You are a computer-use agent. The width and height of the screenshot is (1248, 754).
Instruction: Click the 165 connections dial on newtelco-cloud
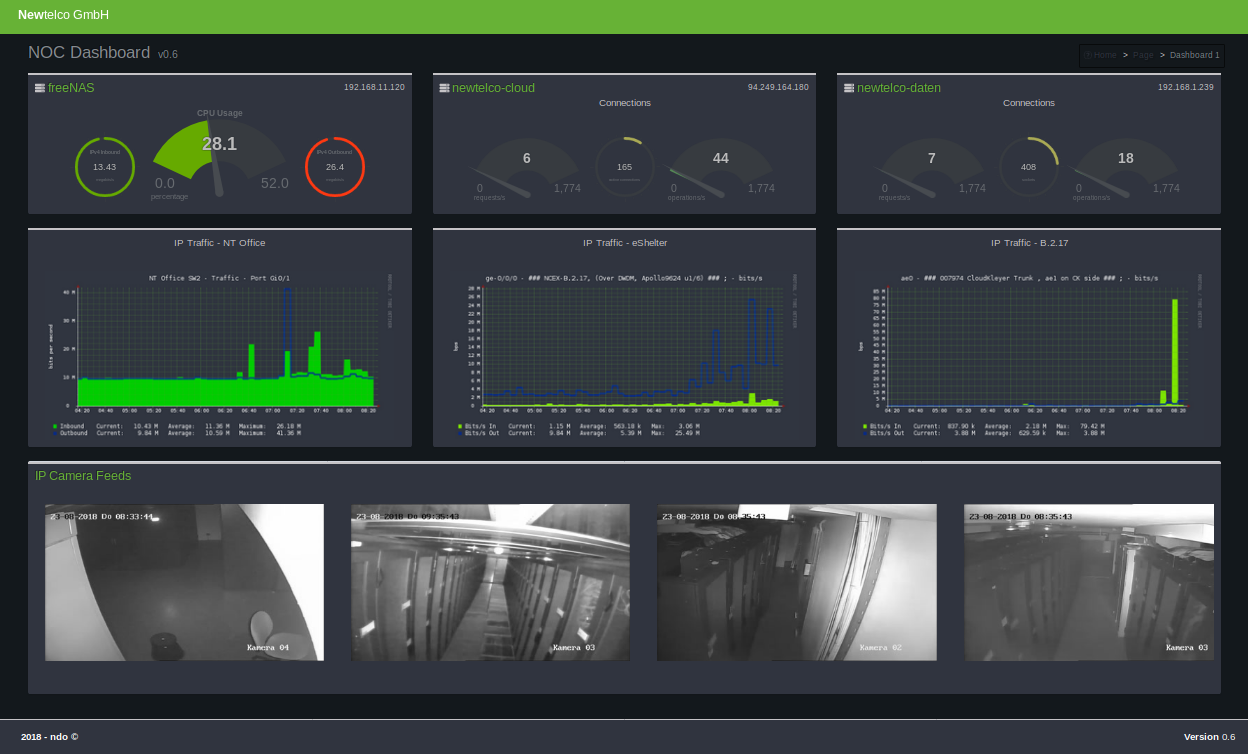click(624, 166)
